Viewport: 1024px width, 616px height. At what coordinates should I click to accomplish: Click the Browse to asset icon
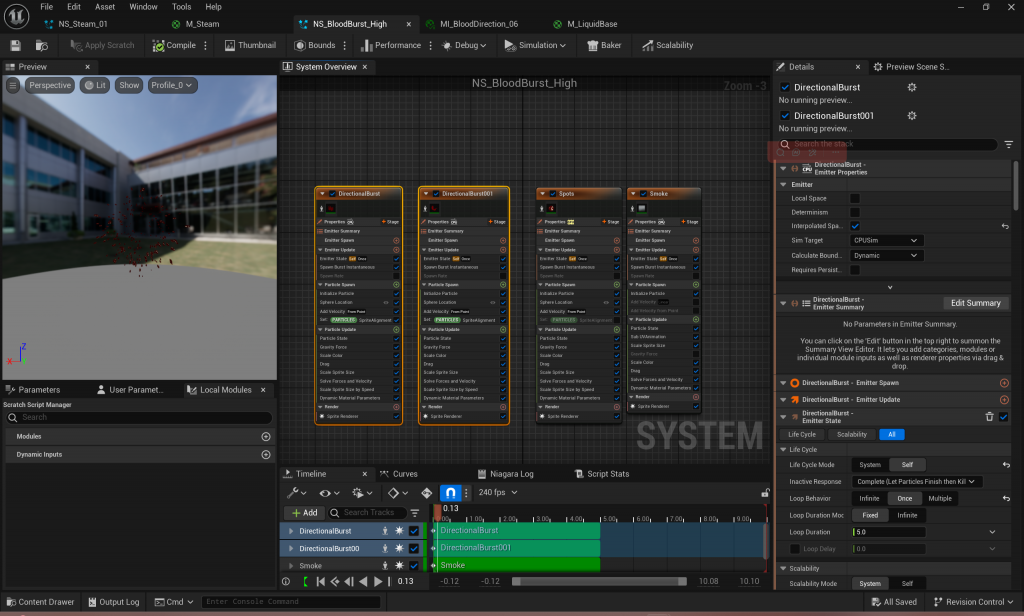point(42,45)
